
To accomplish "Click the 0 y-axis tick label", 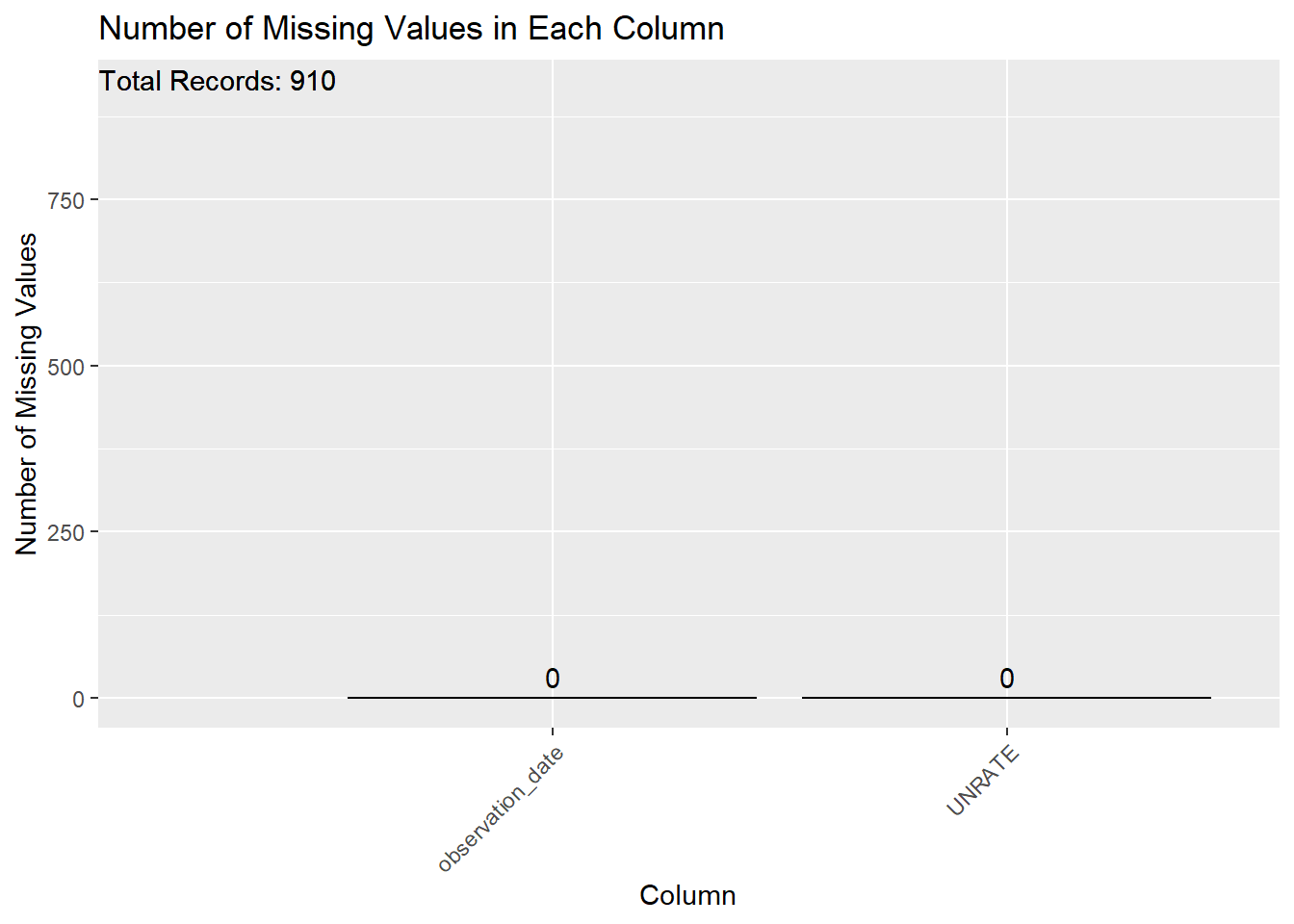I will coord(78,699).
